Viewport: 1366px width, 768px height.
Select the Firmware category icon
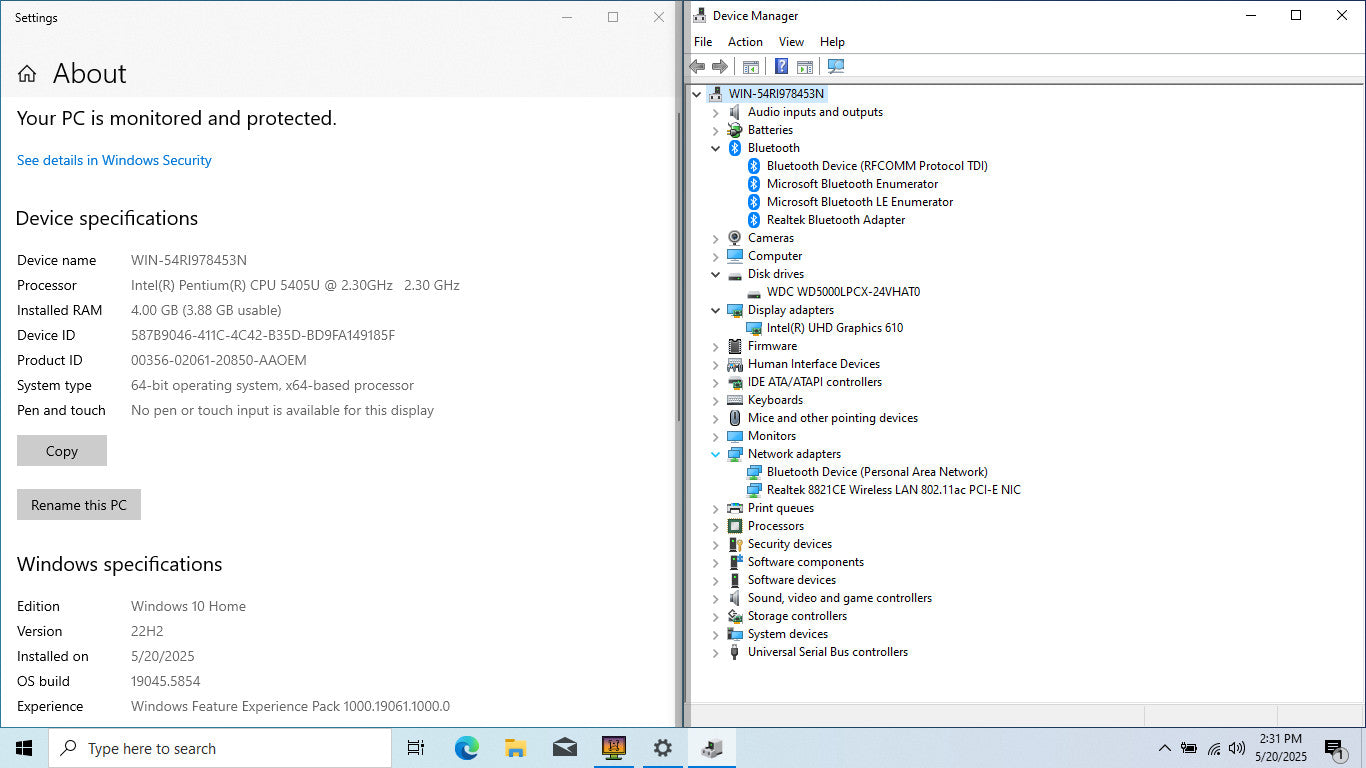point(735,346)
